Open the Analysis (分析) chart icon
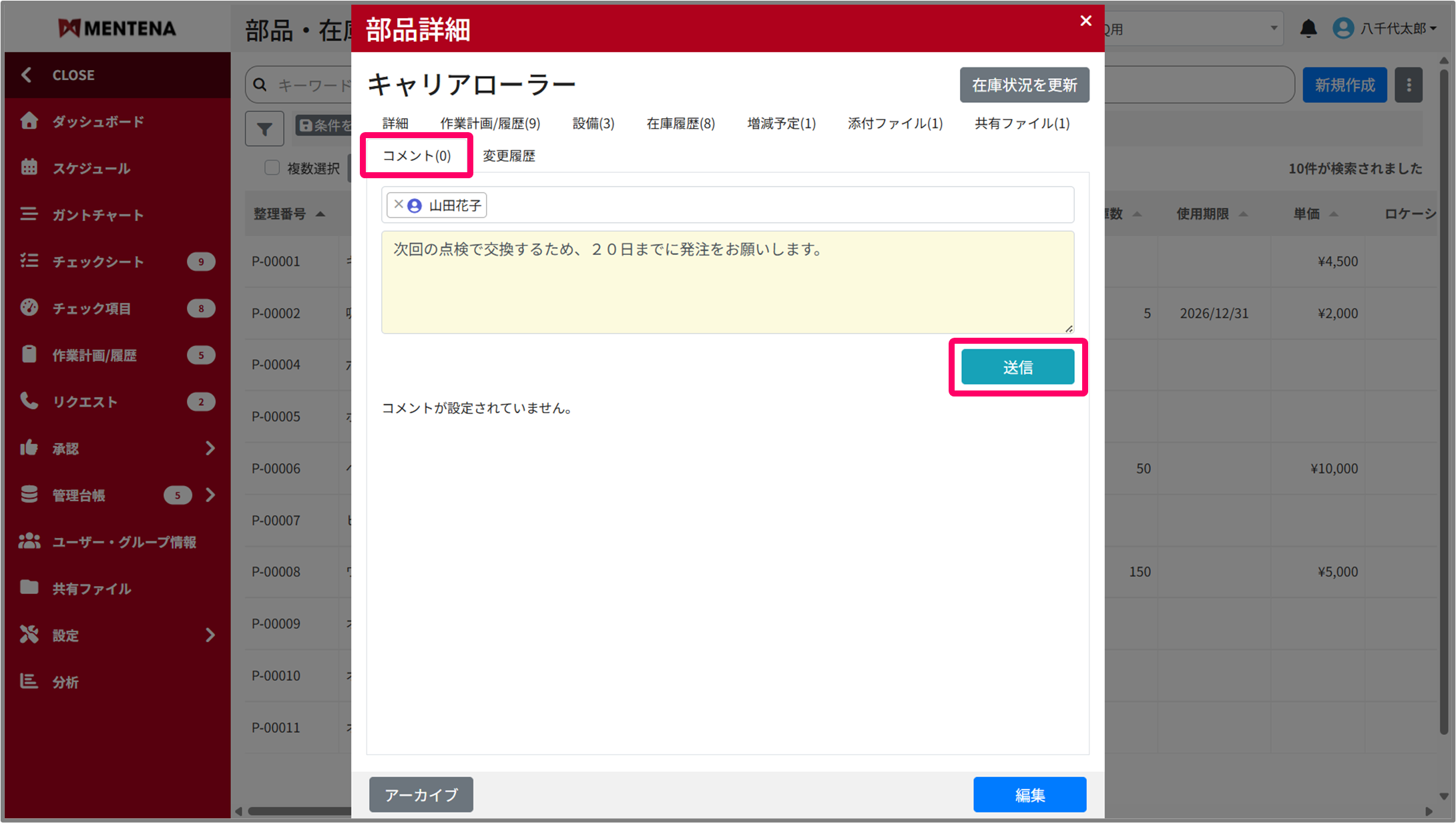Screen dimensions: 1456x823 pos(29,681)
